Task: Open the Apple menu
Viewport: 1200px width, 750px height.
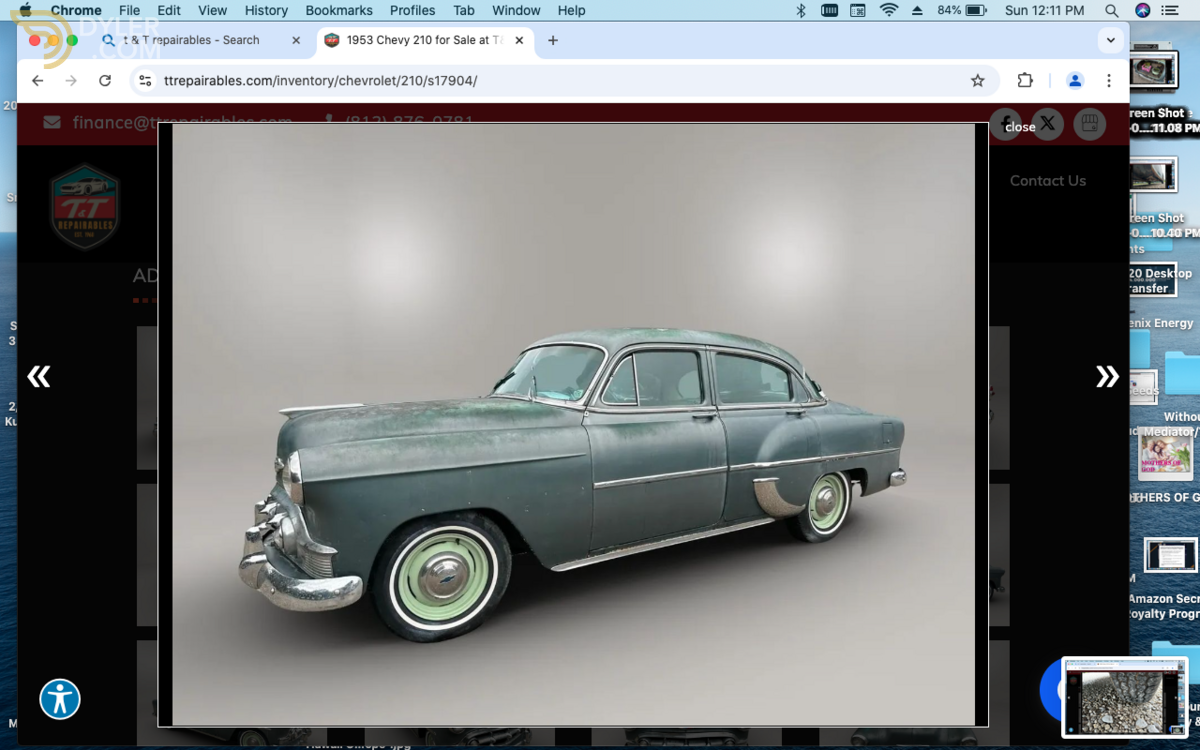Action: (x=26, y=10)
